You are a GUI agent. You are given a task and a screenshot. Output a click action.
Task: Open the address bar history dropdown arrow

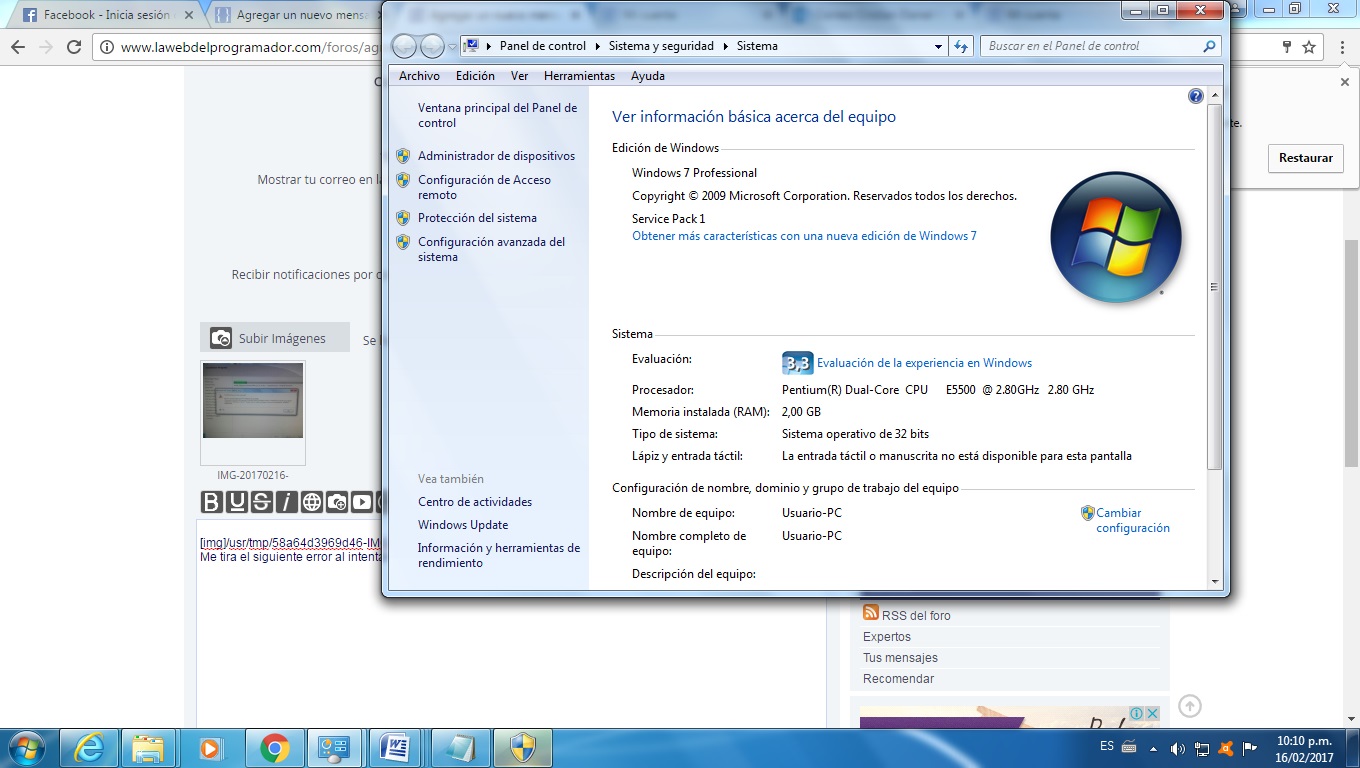[938, 46]
